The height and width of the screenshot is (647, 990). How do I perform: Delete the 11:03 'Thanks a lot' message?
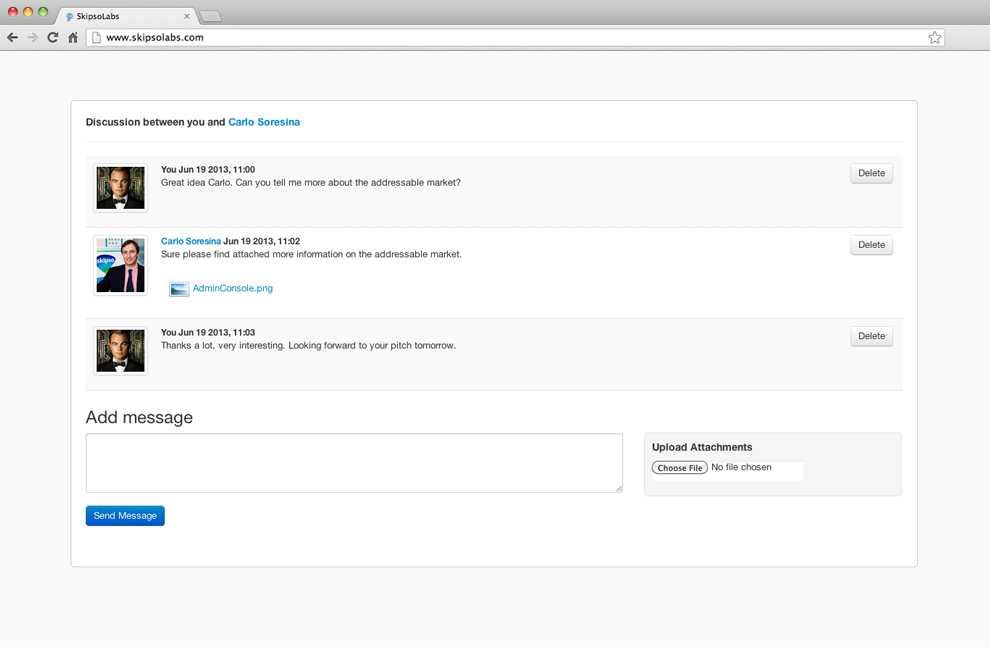871,336
